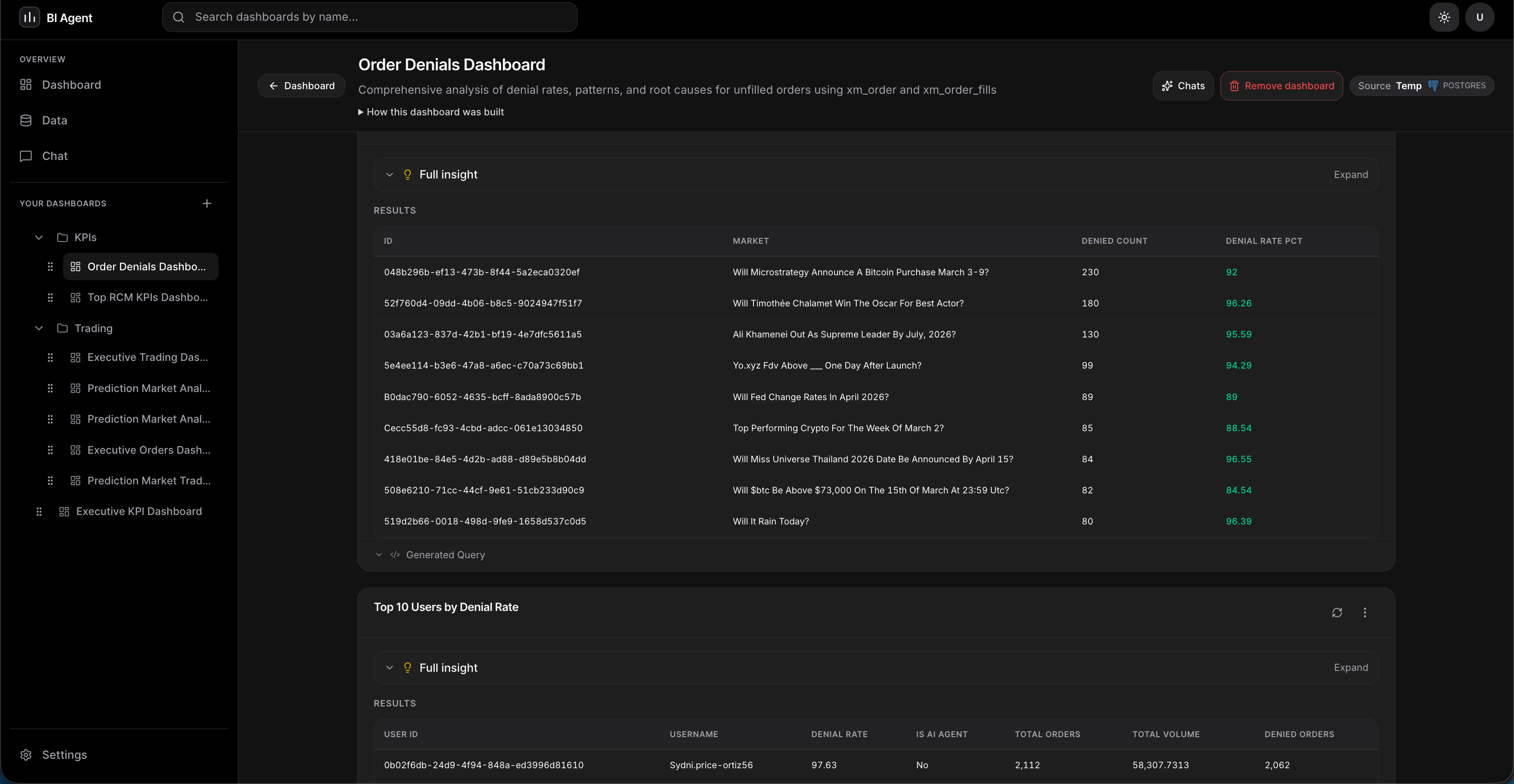Viewport: 1514px width, 784px height.
Task: Click the Data database icon
Action: [26, 120]
